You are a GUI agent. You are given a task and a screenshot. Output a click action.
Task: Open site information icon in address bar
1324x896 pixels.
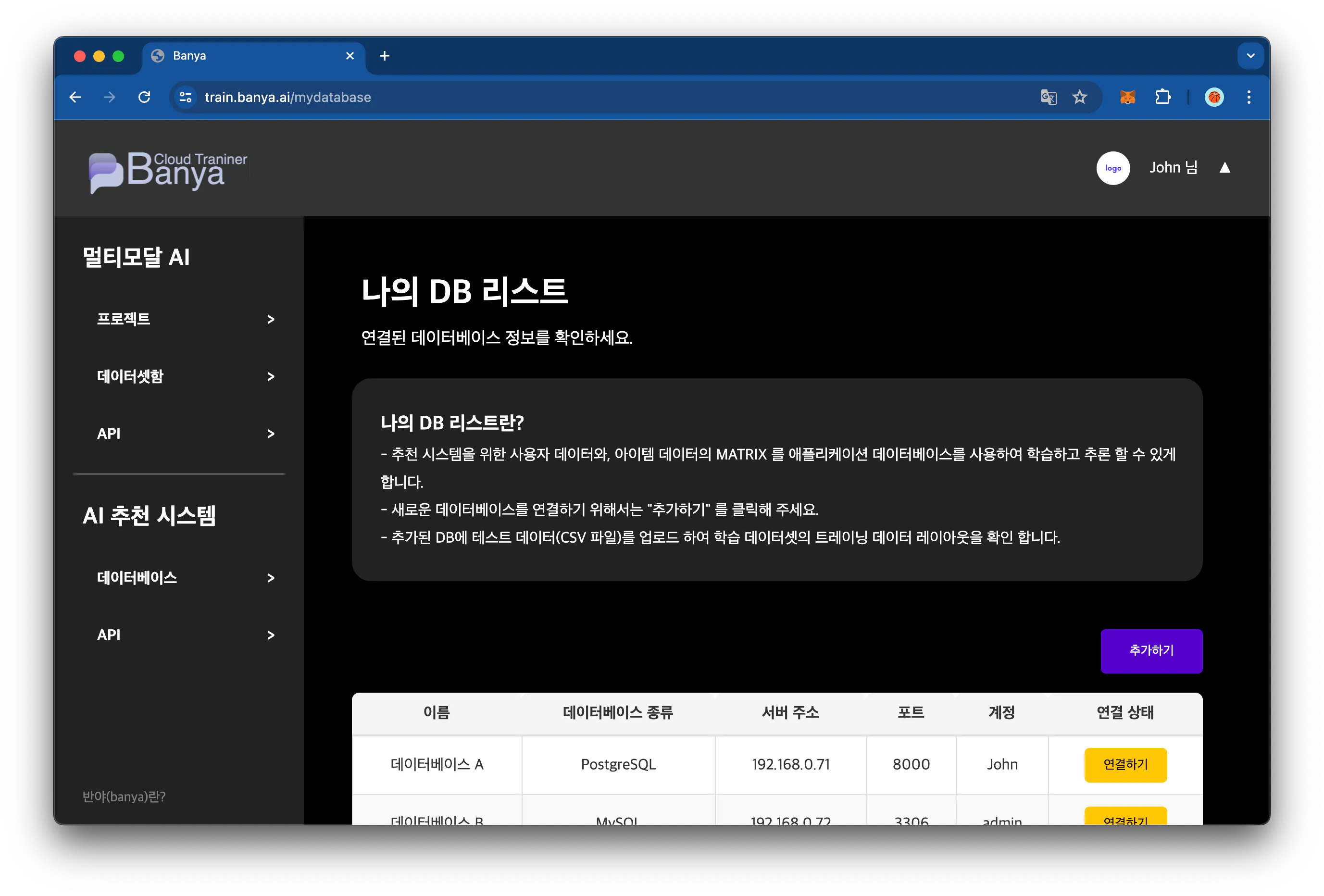pos(186,98)
